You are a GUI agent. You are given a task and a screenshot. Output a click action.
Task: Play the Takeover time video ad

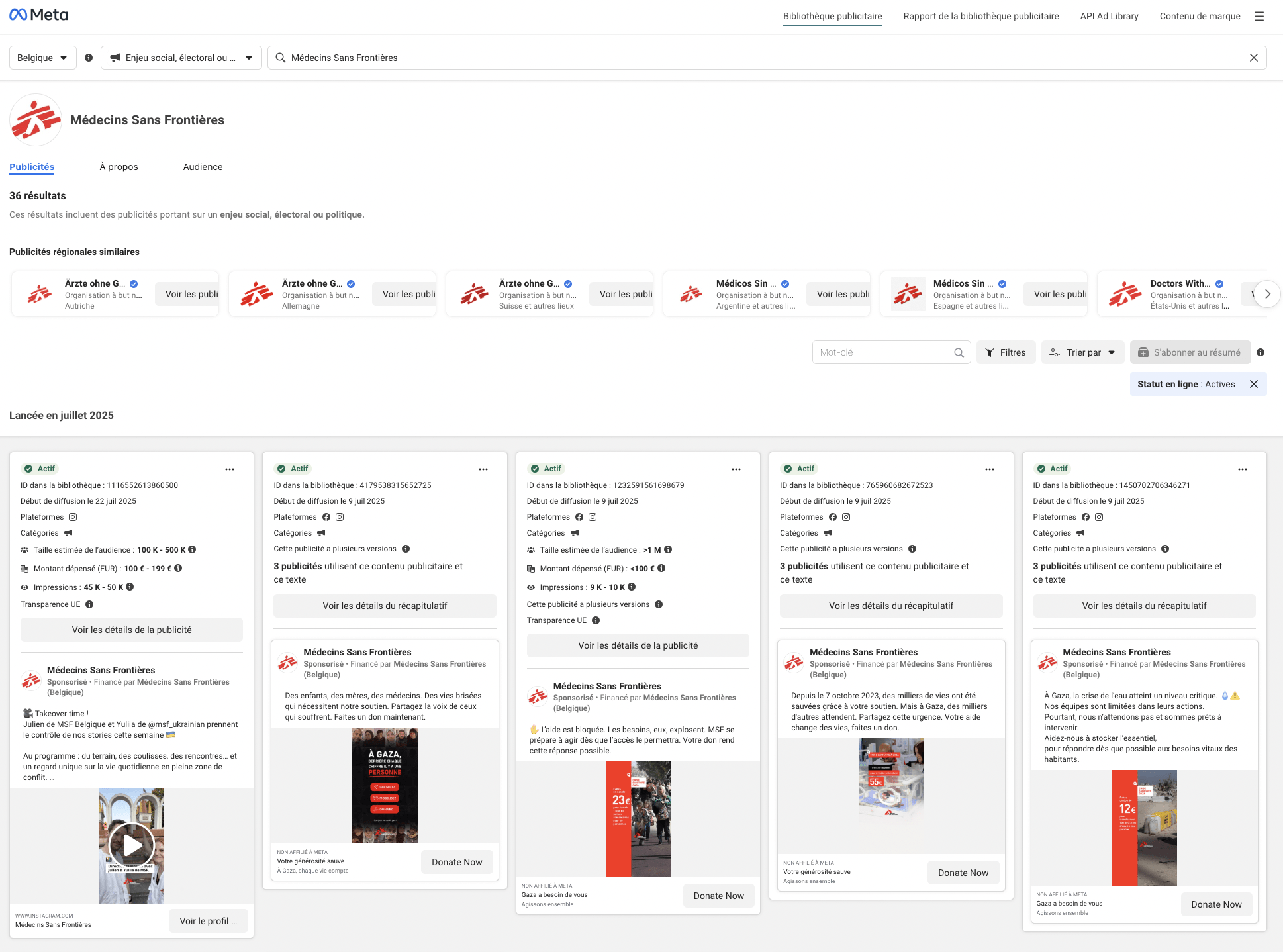click(132, 845)
